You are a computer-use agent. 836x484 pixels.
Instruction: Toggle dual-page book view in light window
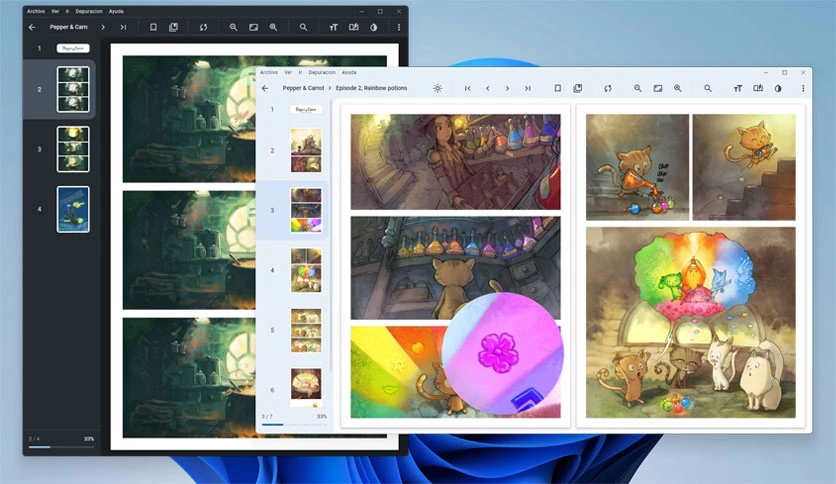(758, 88)
